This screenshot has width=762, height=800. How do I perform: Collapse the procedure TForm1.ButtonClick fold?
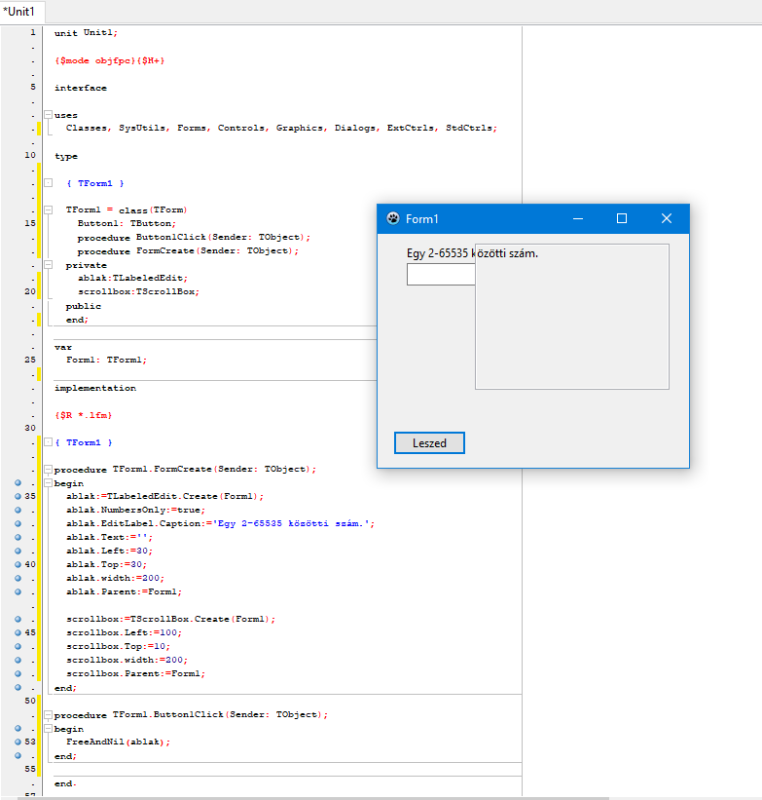pyautogui.click(x=48, y=714)
